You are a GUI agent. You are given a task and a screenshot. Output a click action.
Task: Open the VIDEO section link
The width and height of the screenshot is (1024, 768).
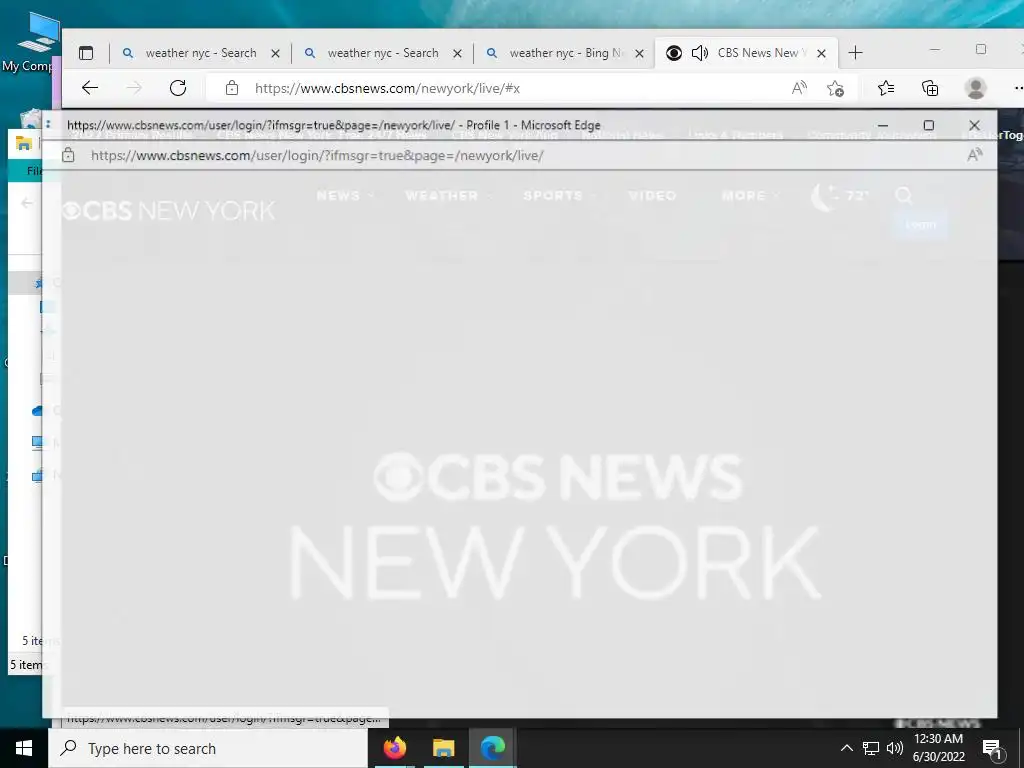click(652, 195)
